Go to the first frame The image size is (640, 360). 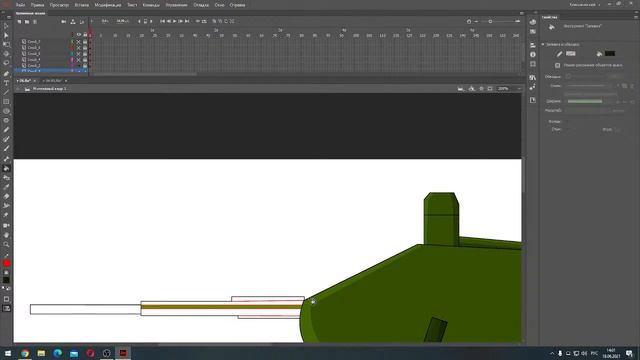point(162,21)
